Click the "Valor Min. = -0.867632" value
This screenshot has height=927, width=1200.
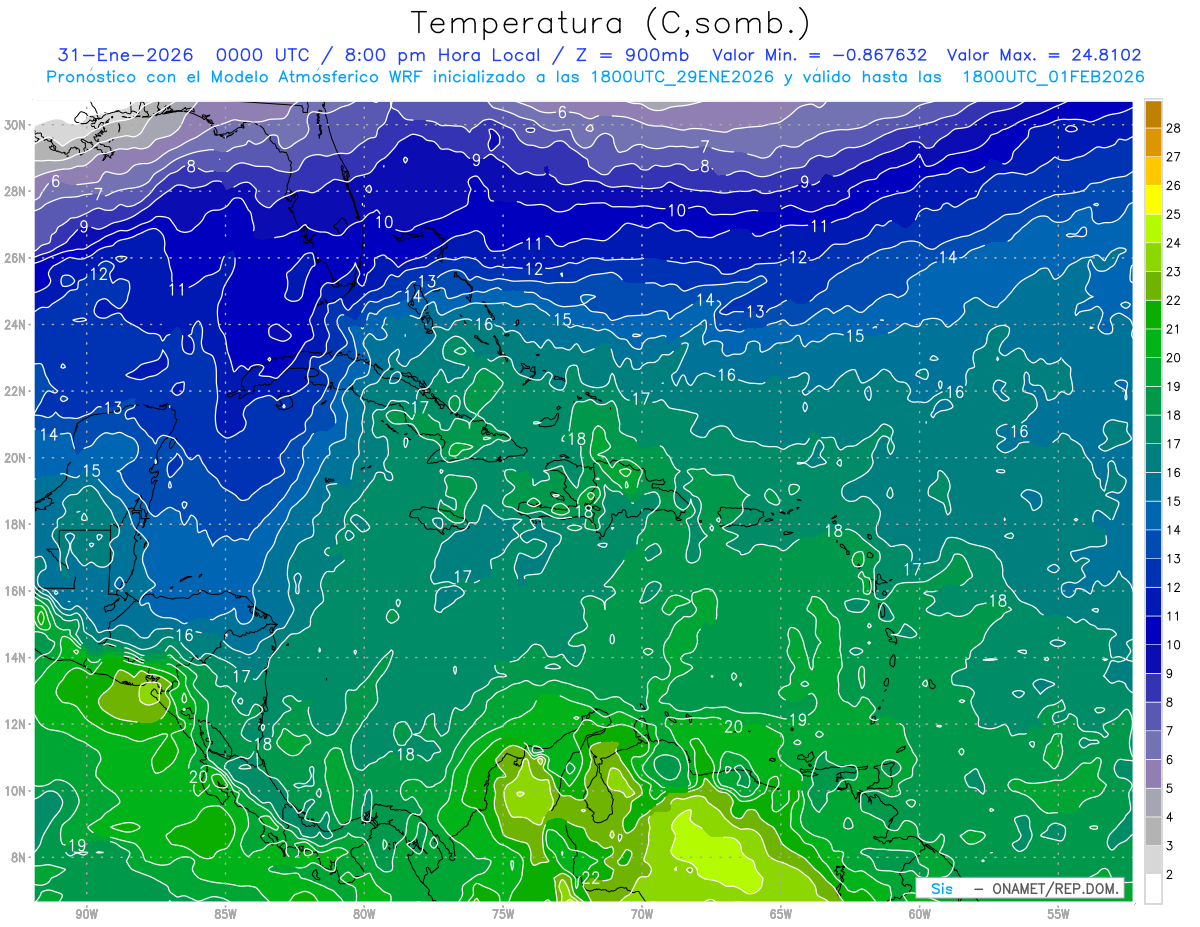click(x=819, y=56)
